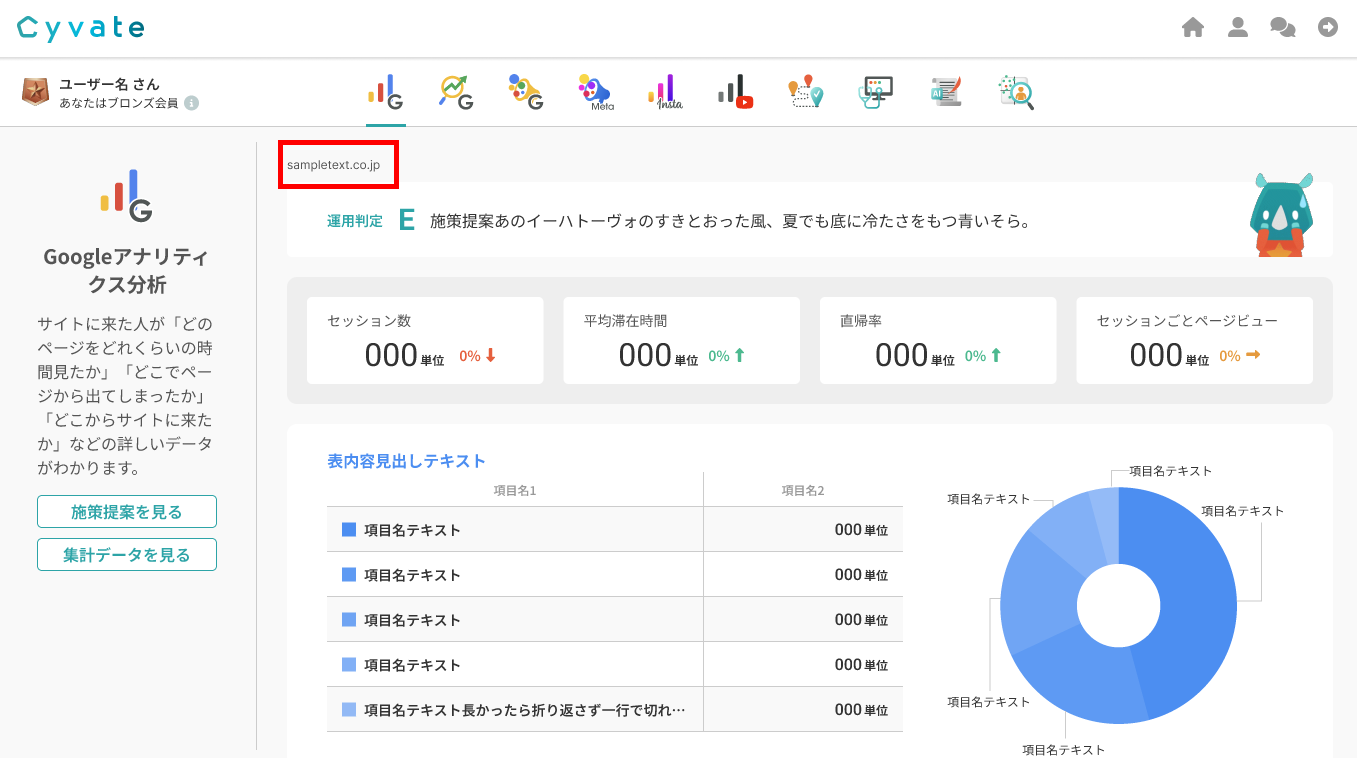Screen dimensions: 1357x758
Task: Click the logout arrow icon
Action: [1328, 28]
